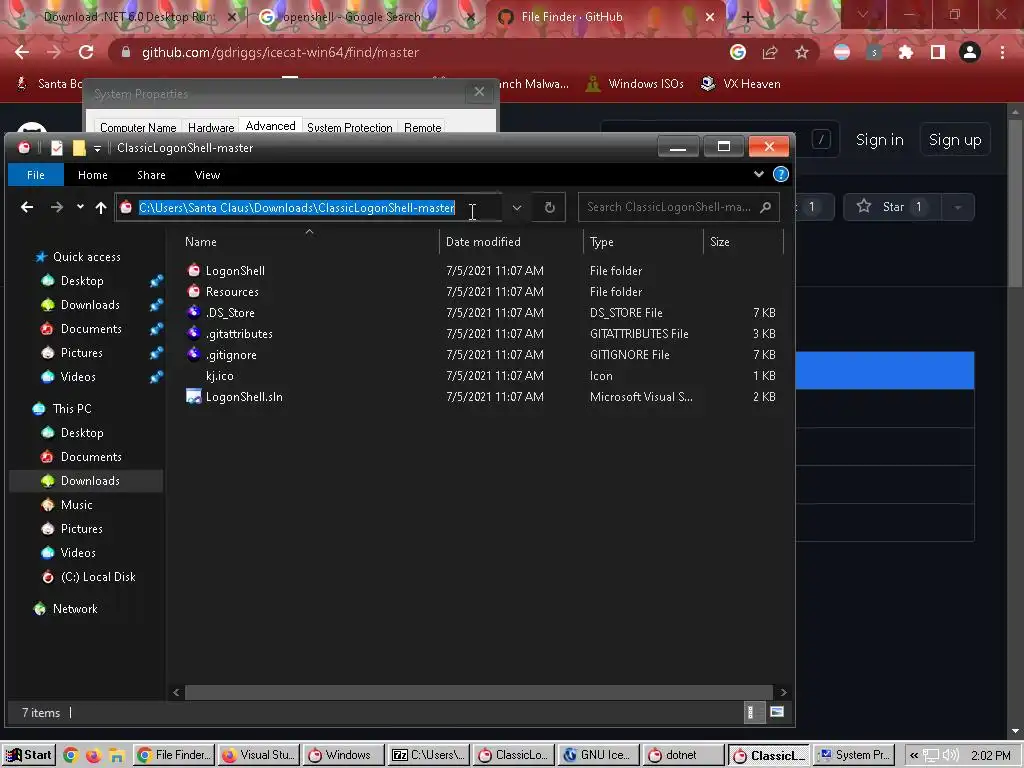Bookmark this page with star icon
The width and height of the screenshot is (1024, 768).
click(802, 52)
